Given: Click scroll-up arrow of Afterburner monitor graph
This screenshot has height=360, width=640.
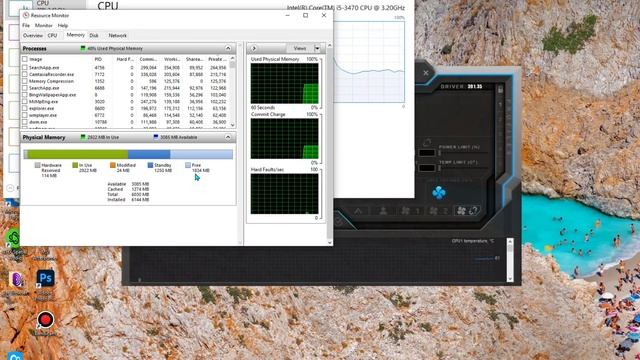Looking at the screenshot, I should pyautogui.click(x=510, y=242).
